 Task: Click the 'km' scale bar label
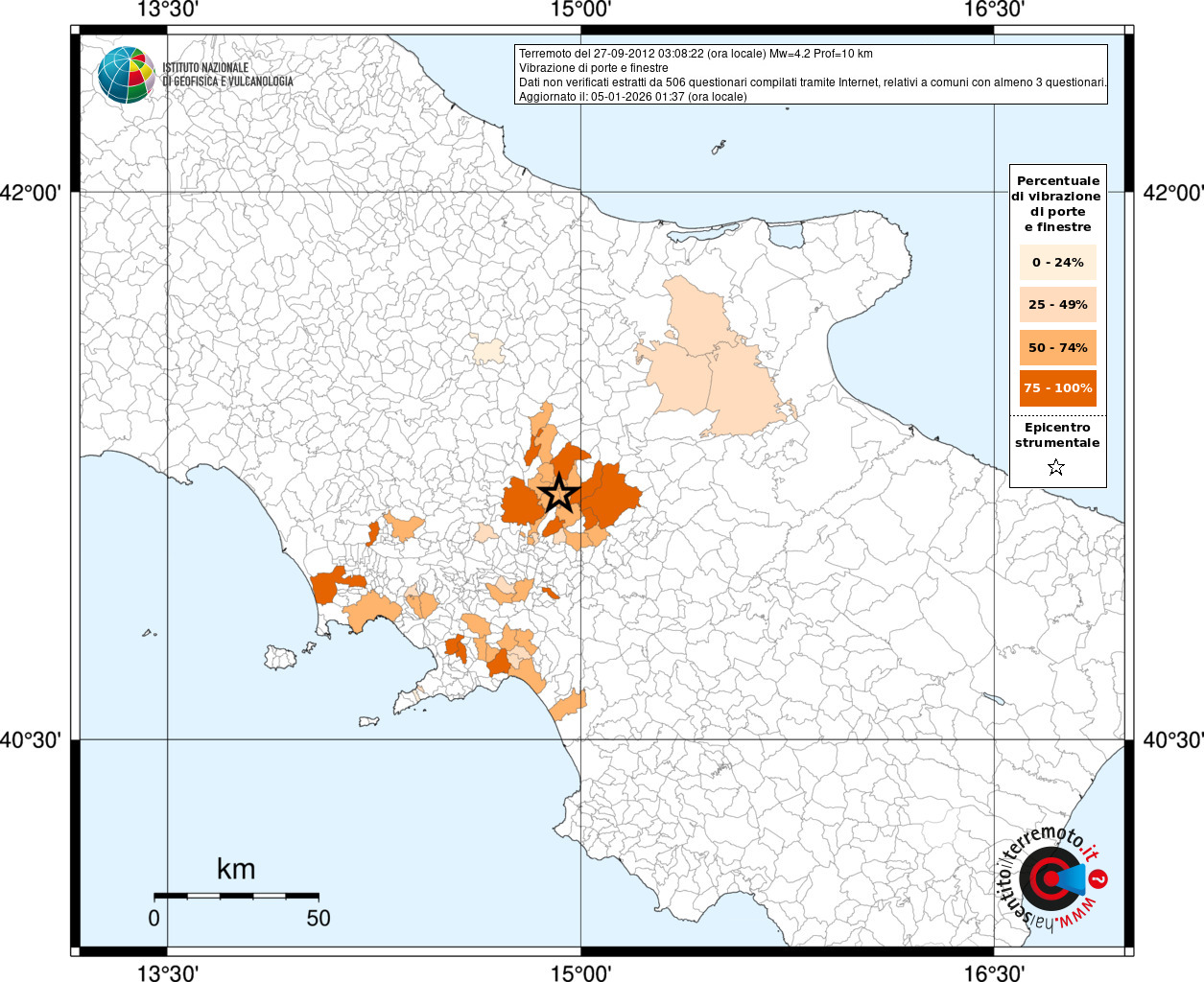pyautogui.click(x=236, y=869)
